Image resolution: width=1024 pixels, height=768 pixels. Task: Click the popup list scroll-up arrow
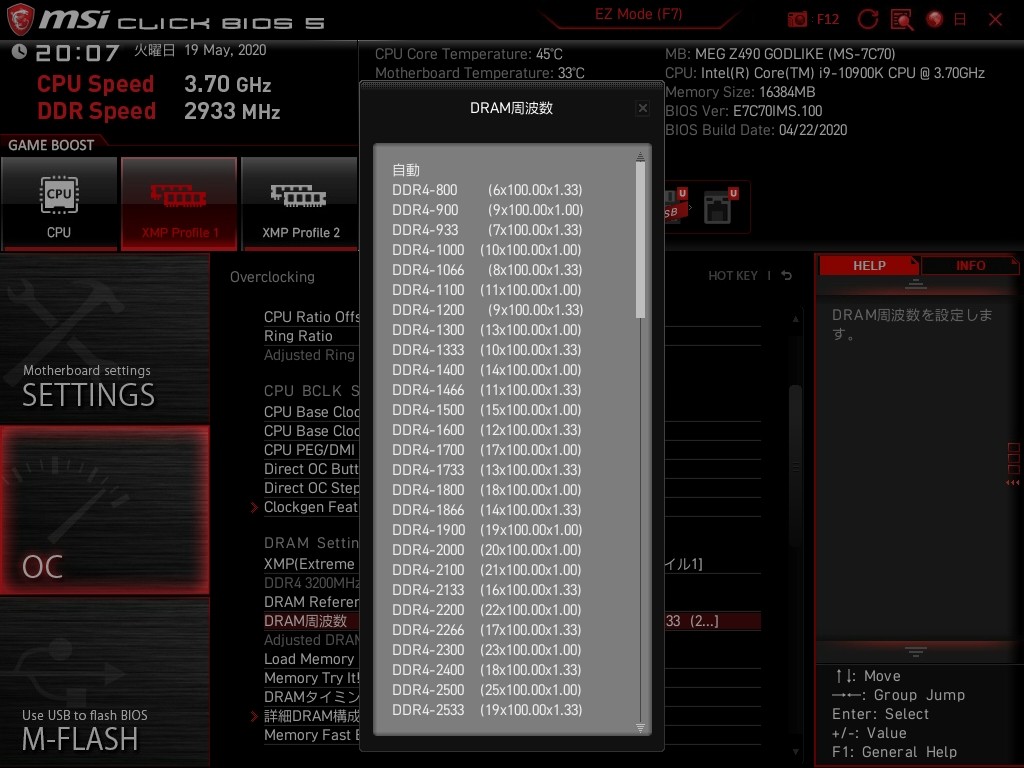[x=640, y=156]
